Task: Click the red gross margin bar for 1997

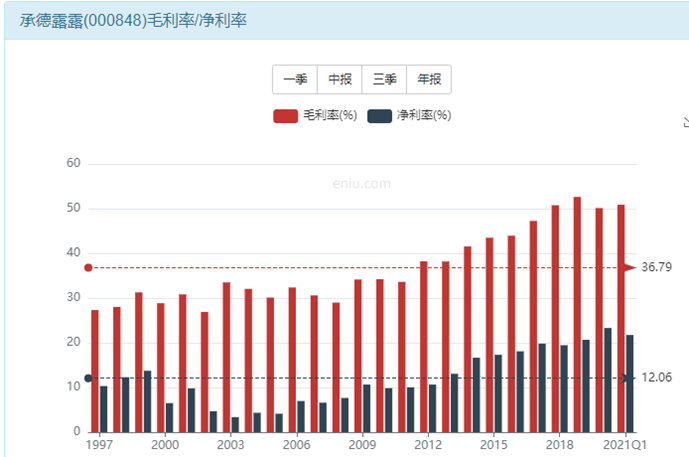Action: (x=95, y=371)
